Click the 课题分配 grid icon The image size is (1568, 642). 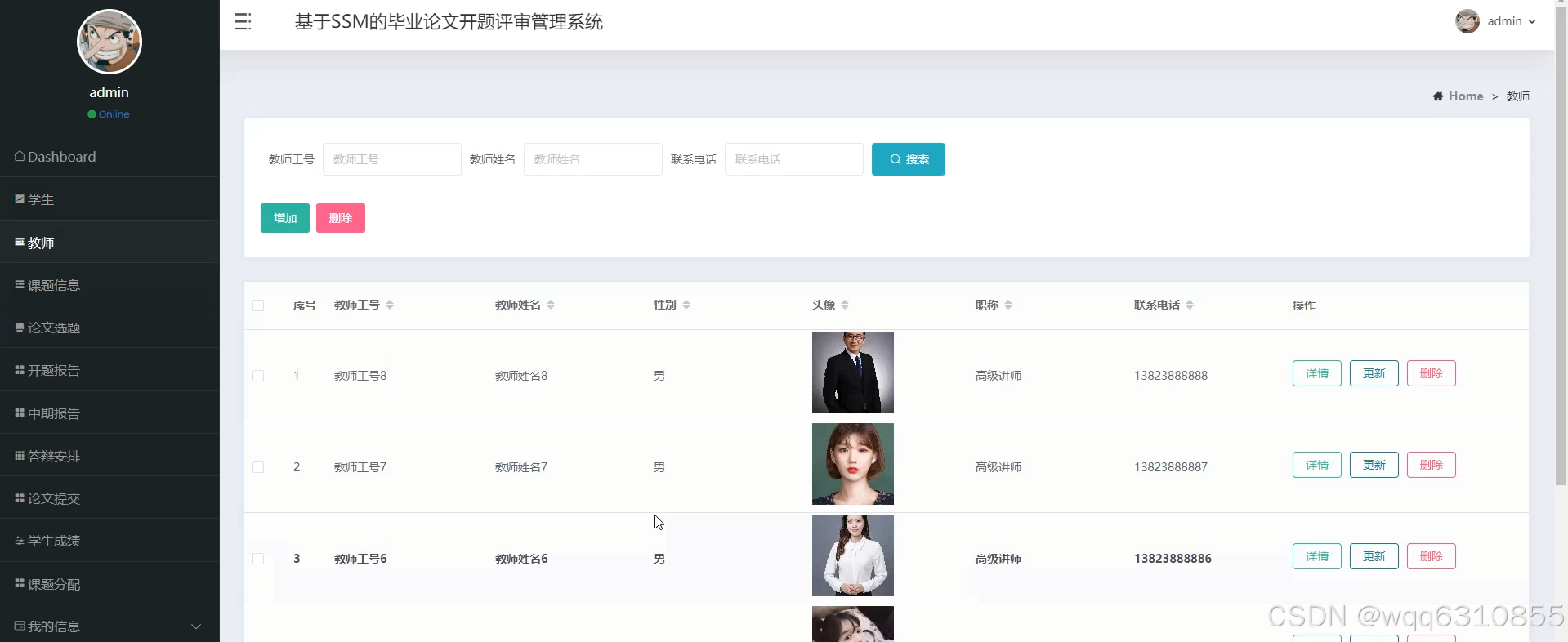tap(20, 583)
